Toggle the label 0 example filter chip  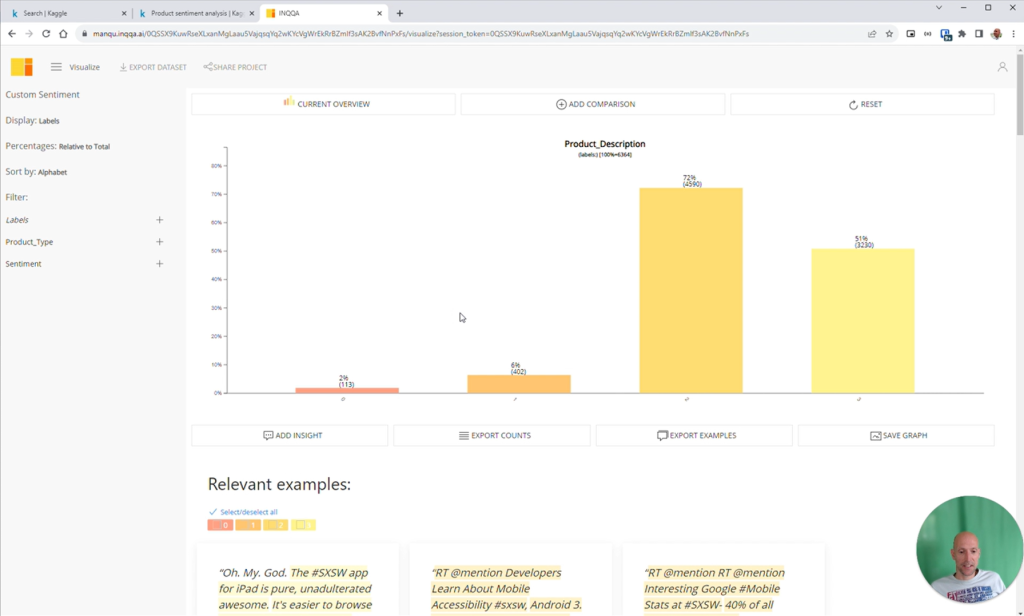(x=220, y=525)
